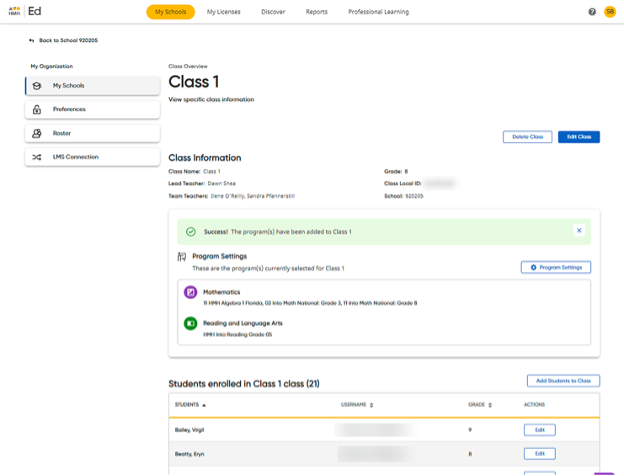Click the person icon for Roster
Image resolution: width=624 pixels, height=476 pixels.
[37, 133]
